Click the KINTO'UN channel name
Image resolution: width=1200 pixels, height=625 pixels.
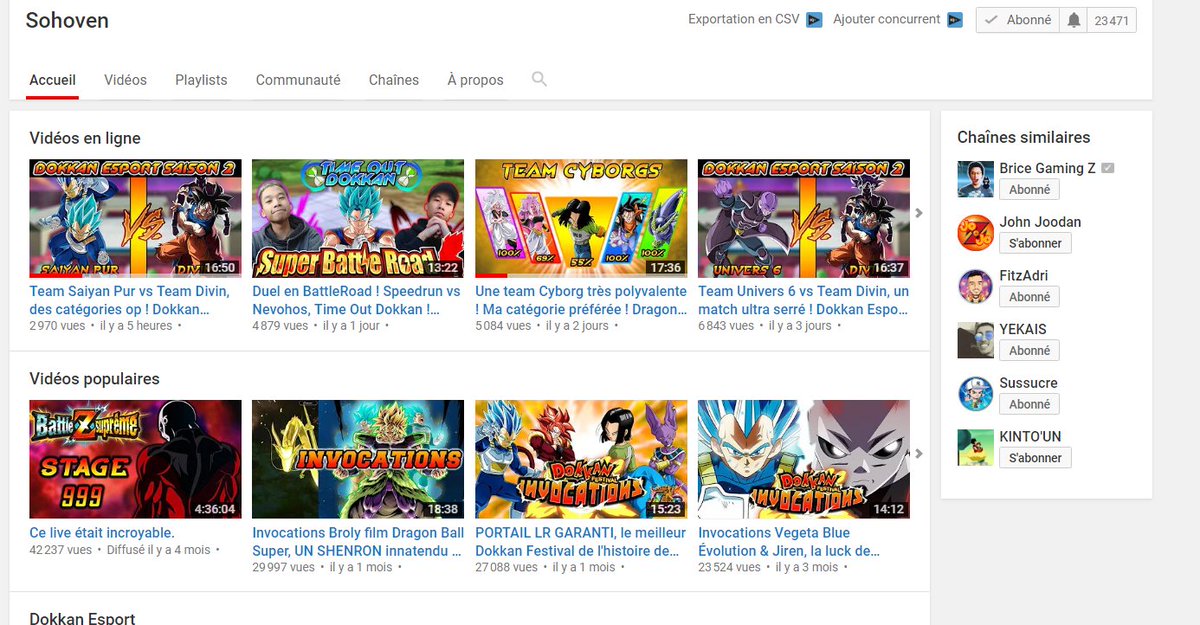1030,437
